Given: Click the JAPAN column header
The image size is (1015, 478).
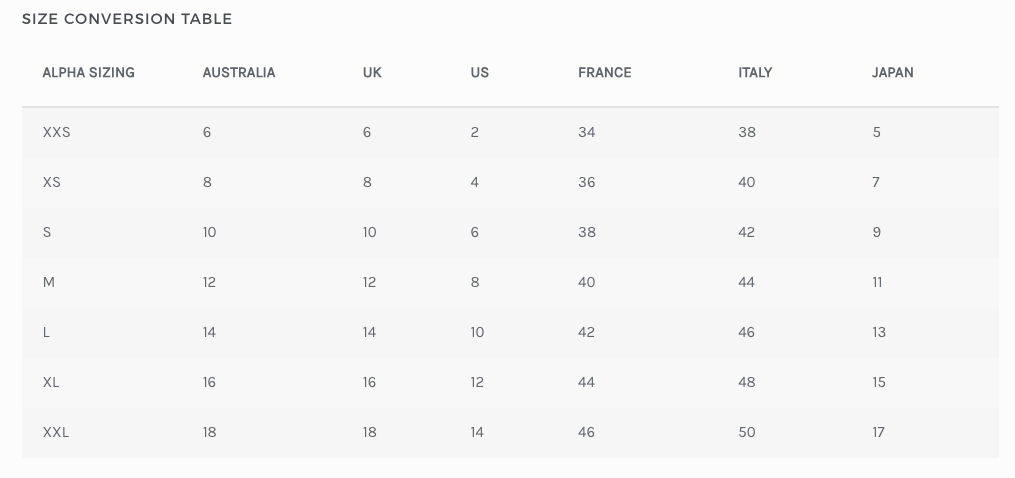Looking at the screenshot, I should point(893,73).
